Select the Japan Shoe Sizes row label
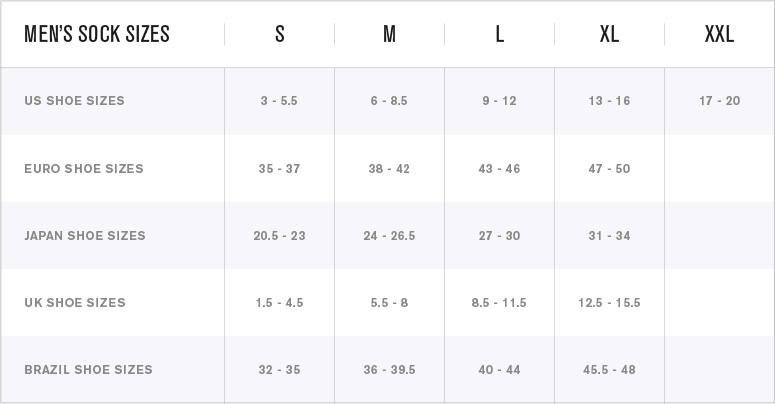The width and height of the screenshot is (775, 404). point(85,236)
